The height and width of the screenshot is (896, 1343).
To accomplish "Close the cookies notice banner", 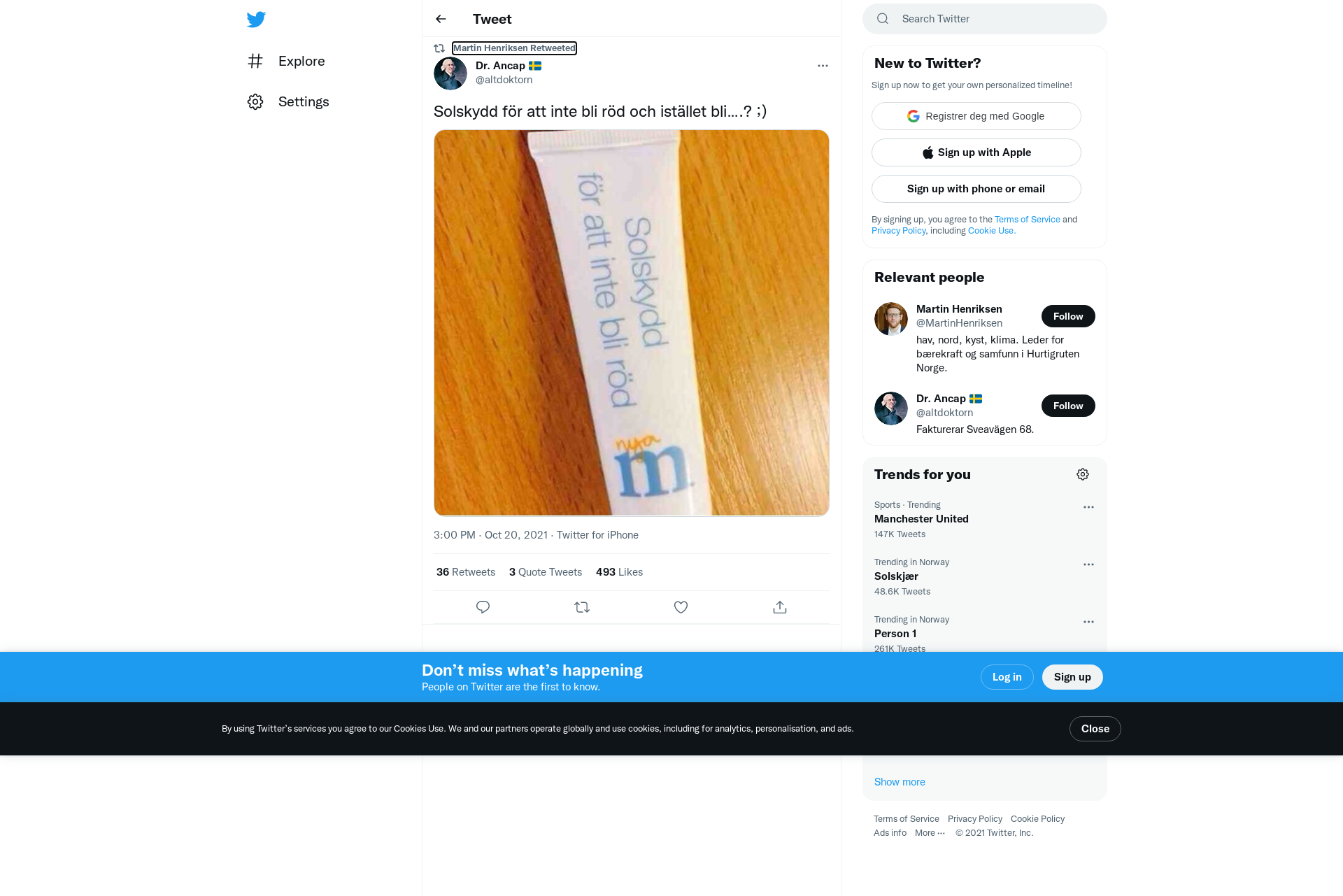I will (x=1095, y=729).
